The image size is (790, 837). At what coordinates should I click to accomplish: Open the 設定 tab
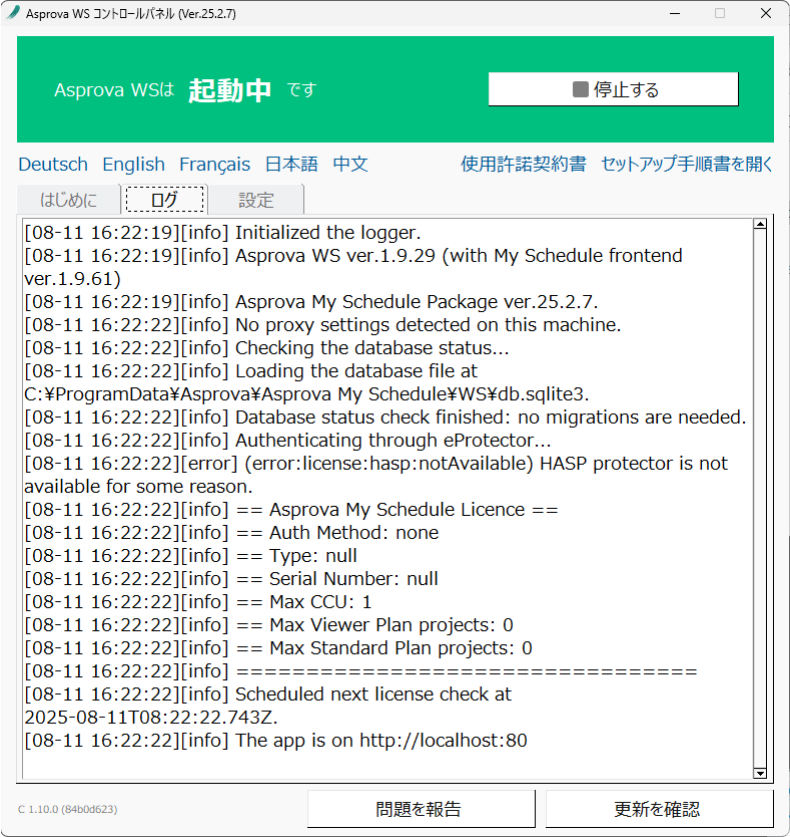click(x=256, y=200)
